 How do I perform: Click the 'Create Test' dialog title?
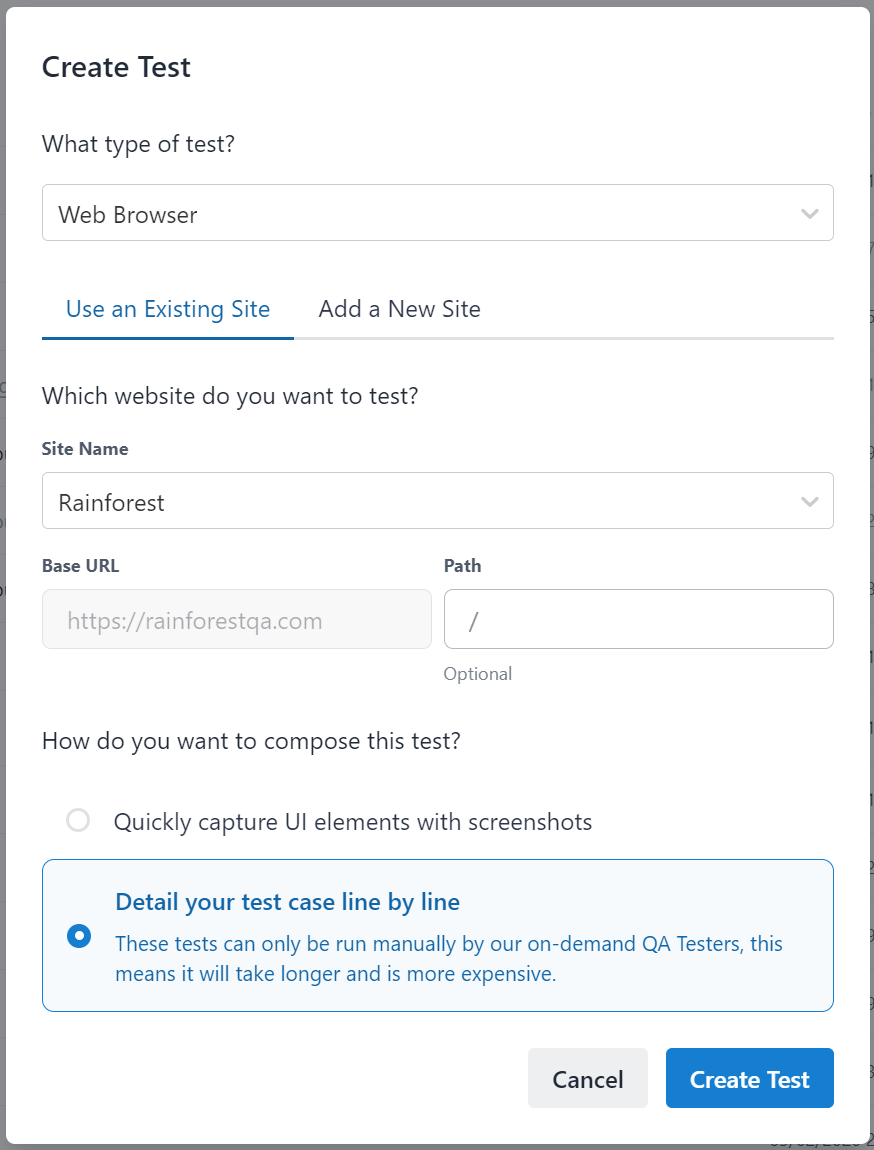(x=116, y=67)
